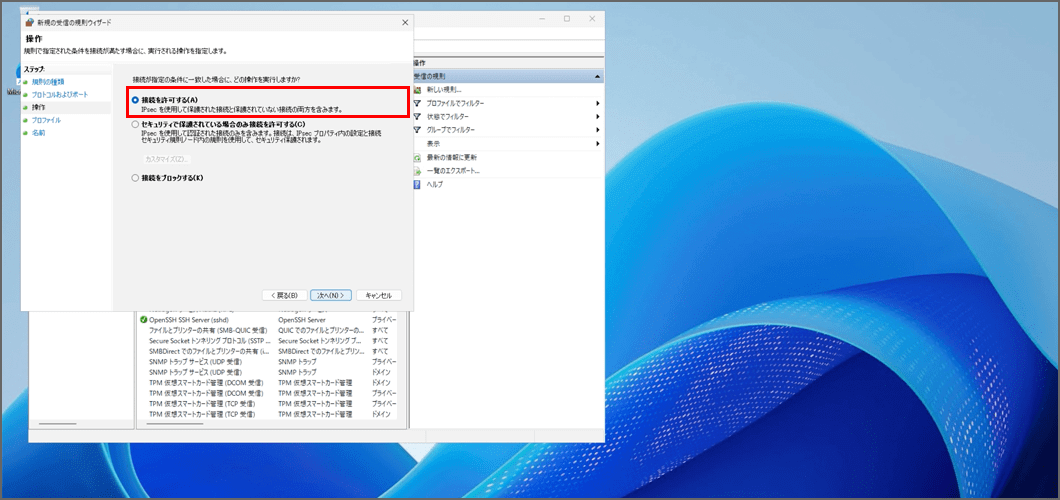This screenshot has height=500, width=1060.
Task: Click the help icon next to ヘルプ
Action: pyautogui.click(x=417, y=184)
